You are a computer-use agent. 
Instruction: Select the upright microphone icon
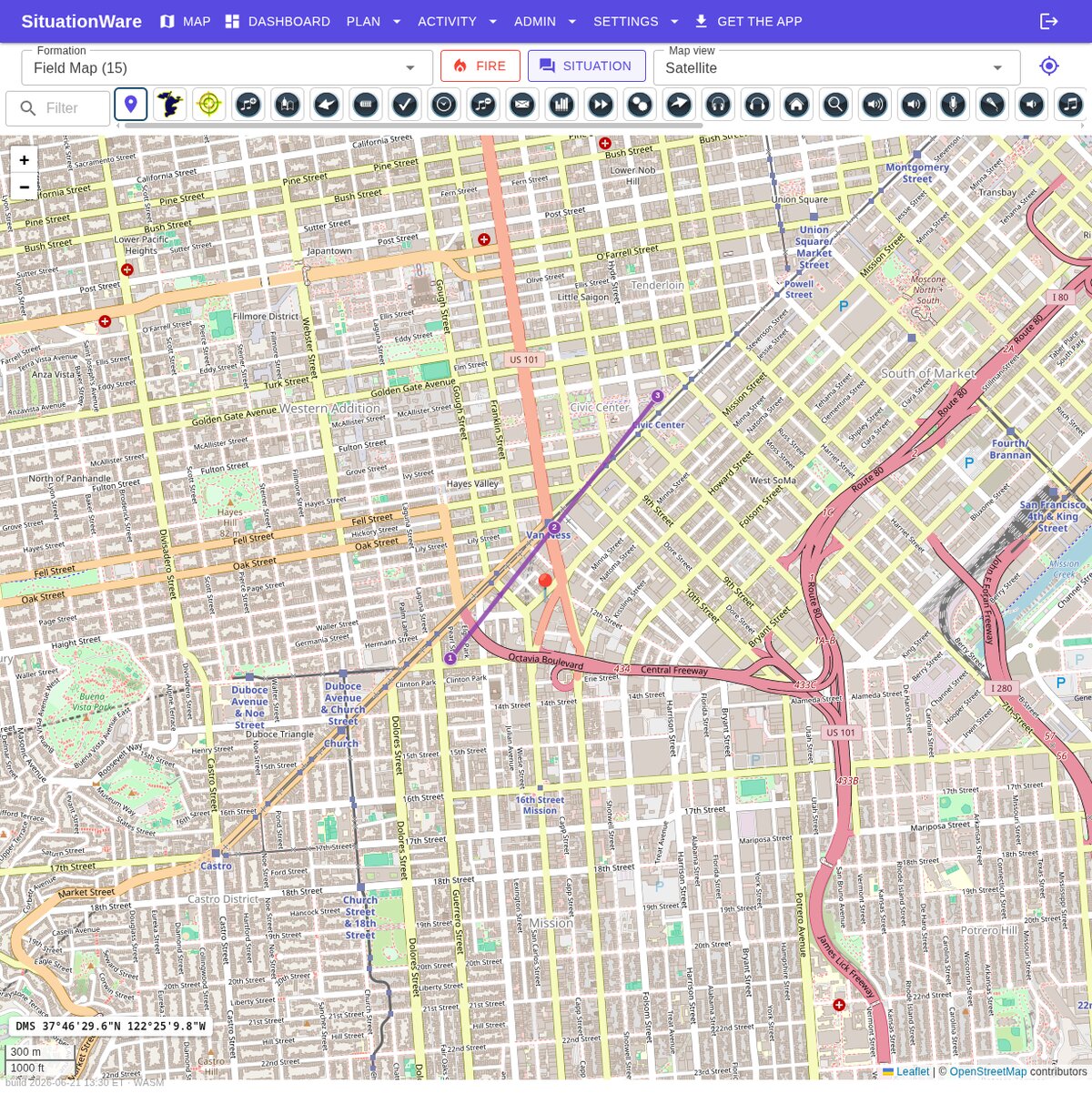(952, 105)
